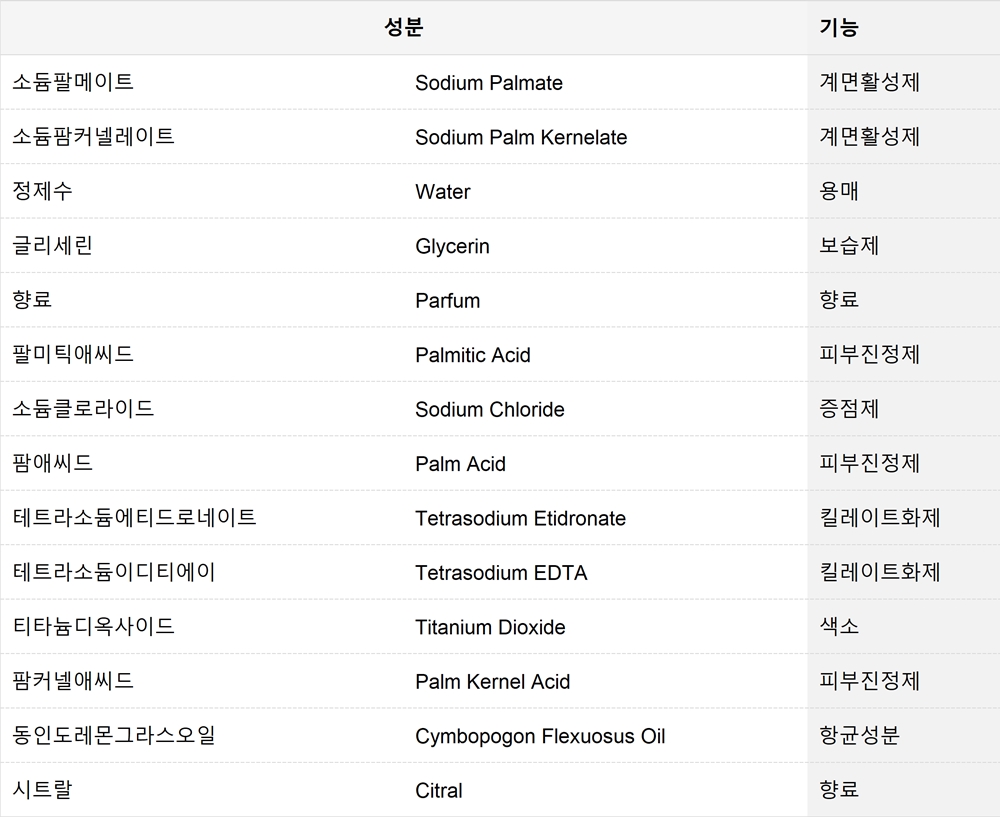1000x817 pixels.
Task: Select the Tetrasodium Etidronate entry
Action: click(x=520, y=519)
